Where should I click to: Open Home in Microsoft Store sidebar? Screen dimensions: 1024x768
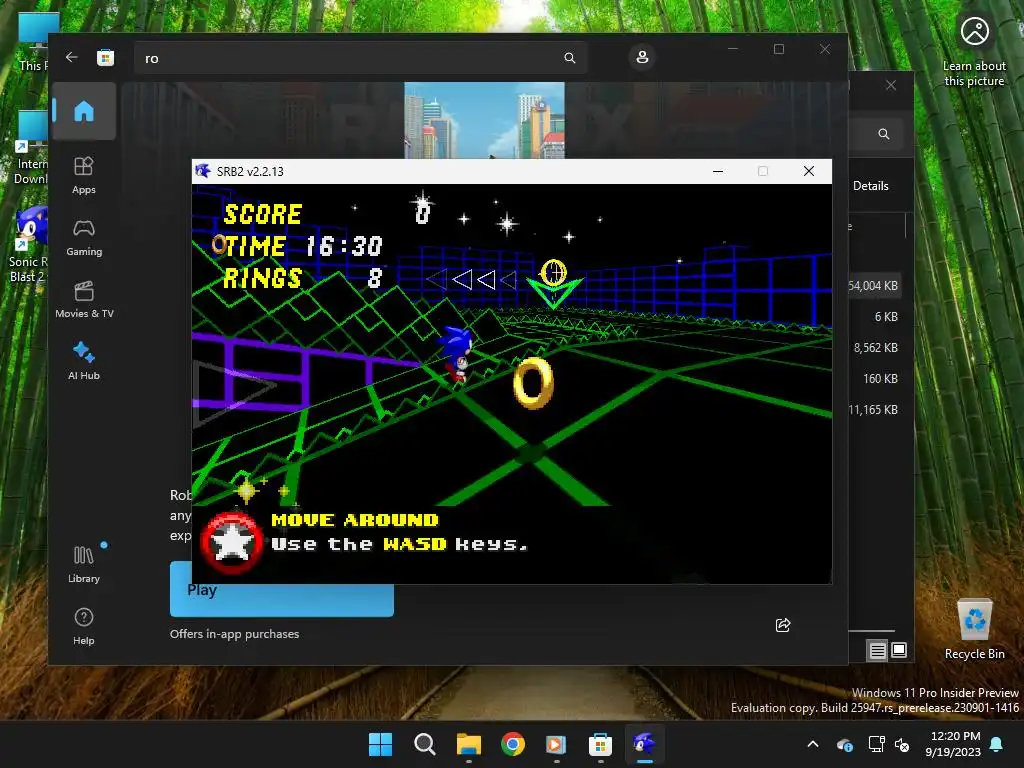click(x=84, y=111)
